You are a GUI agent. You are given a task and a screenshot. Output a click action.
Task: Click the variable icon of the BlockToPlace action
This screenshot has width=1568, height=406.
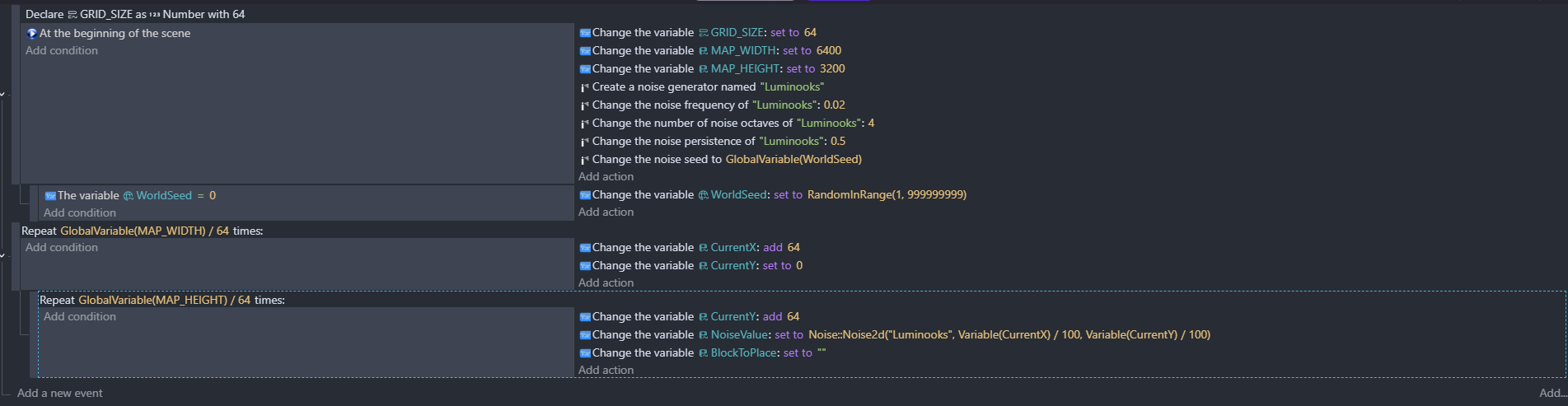click(585, 353)
